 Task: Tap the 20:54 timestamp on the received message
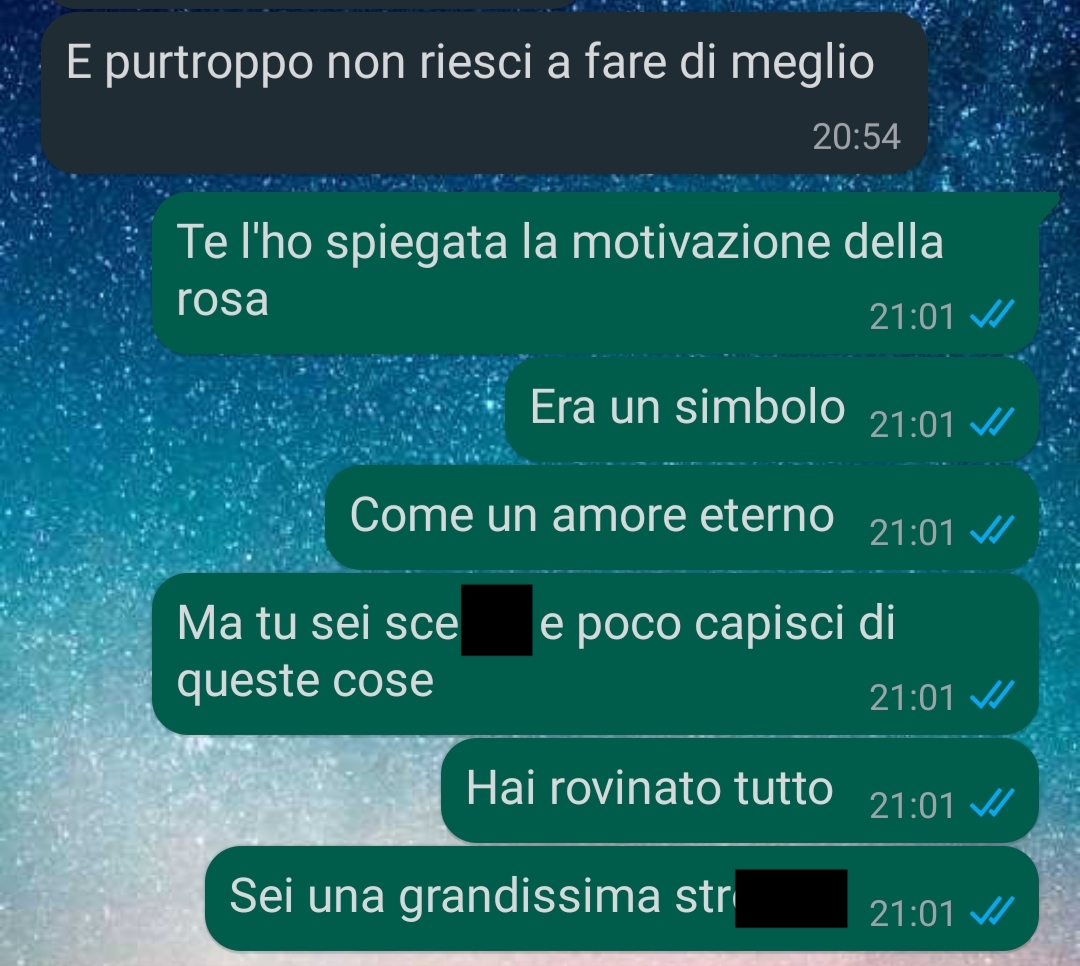click(x=856, y=136)
